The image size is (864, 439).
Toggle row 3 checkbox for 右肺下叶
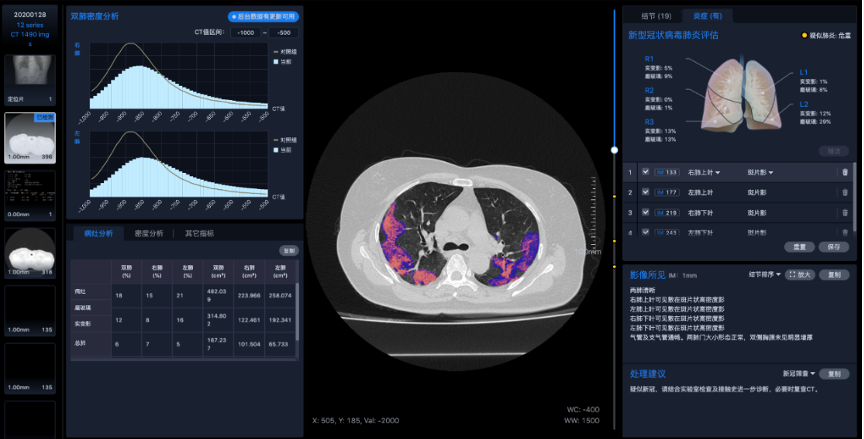646,212
